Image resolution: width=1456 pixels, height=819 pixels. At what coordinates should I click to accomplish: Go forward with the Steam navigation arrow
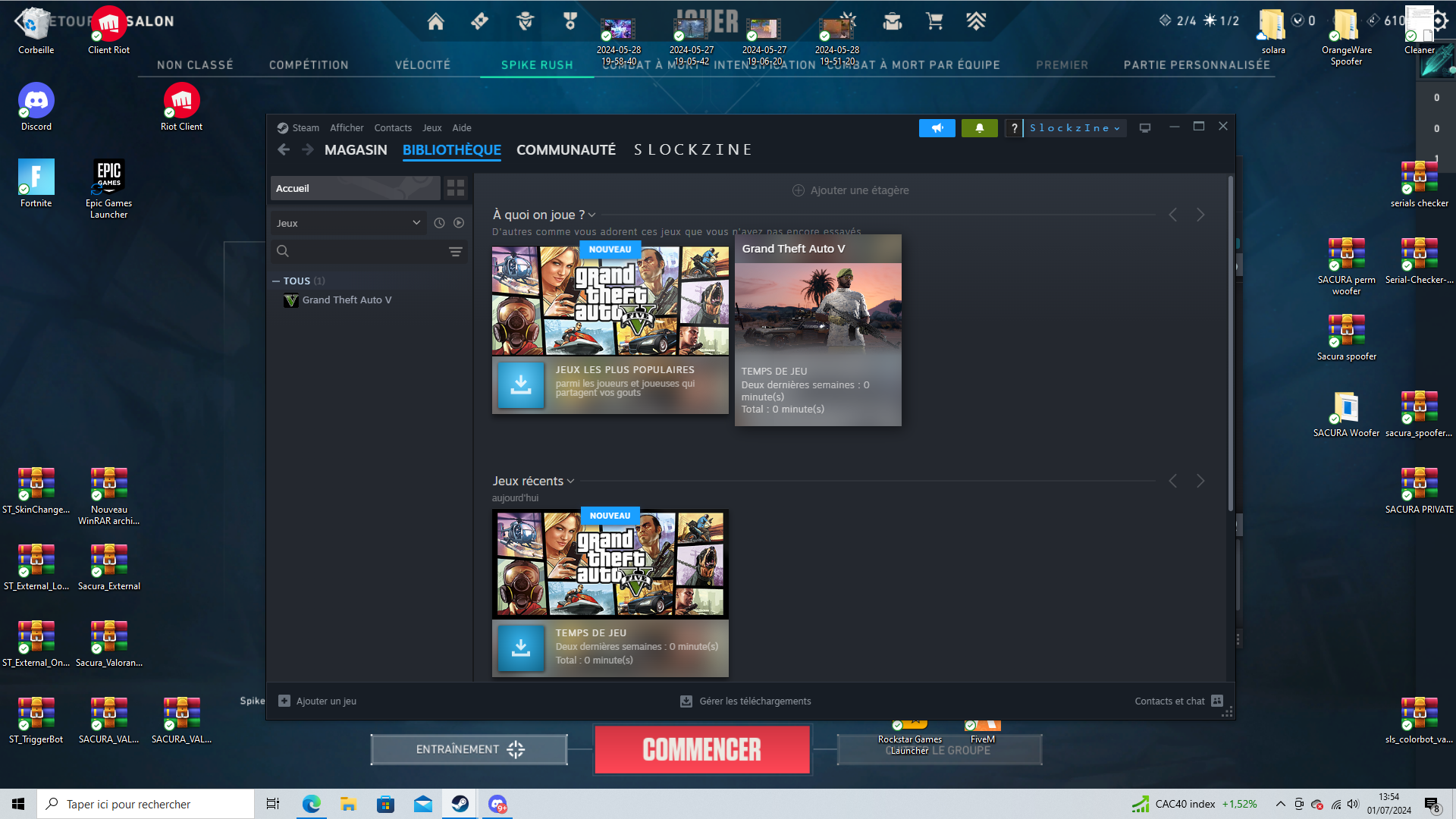point(308,150)
